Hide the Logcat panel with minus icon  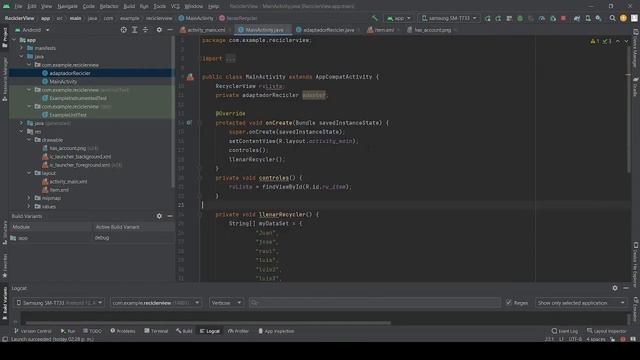click(626, 288)
